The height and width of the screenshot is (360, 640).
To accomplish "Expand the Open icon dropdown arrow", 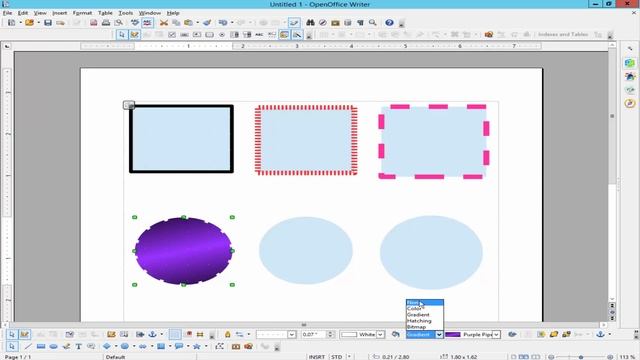I will coord(38,23).
